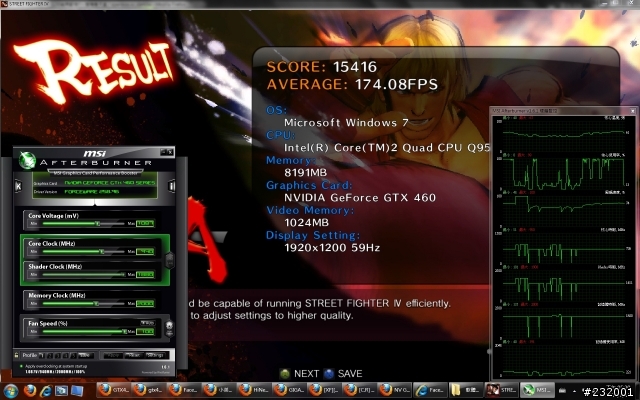Click the MSI Afterburner green logo icon

(27, 160)
